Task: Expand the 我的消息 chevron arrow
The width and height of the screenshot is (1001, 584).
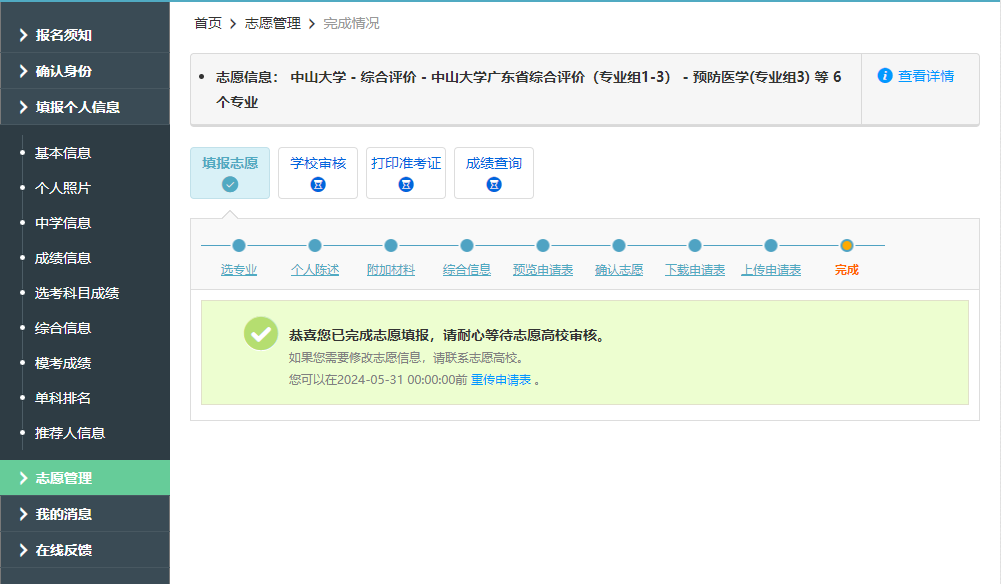Action: point(24,514)
